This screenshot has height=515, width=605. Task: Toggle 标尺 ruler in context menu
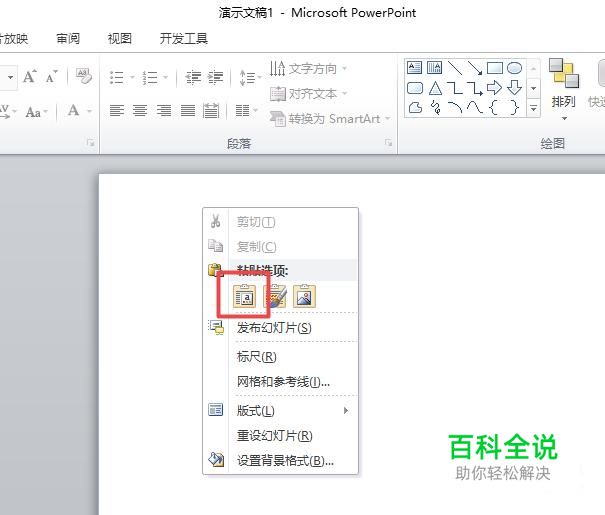(281, 356)
